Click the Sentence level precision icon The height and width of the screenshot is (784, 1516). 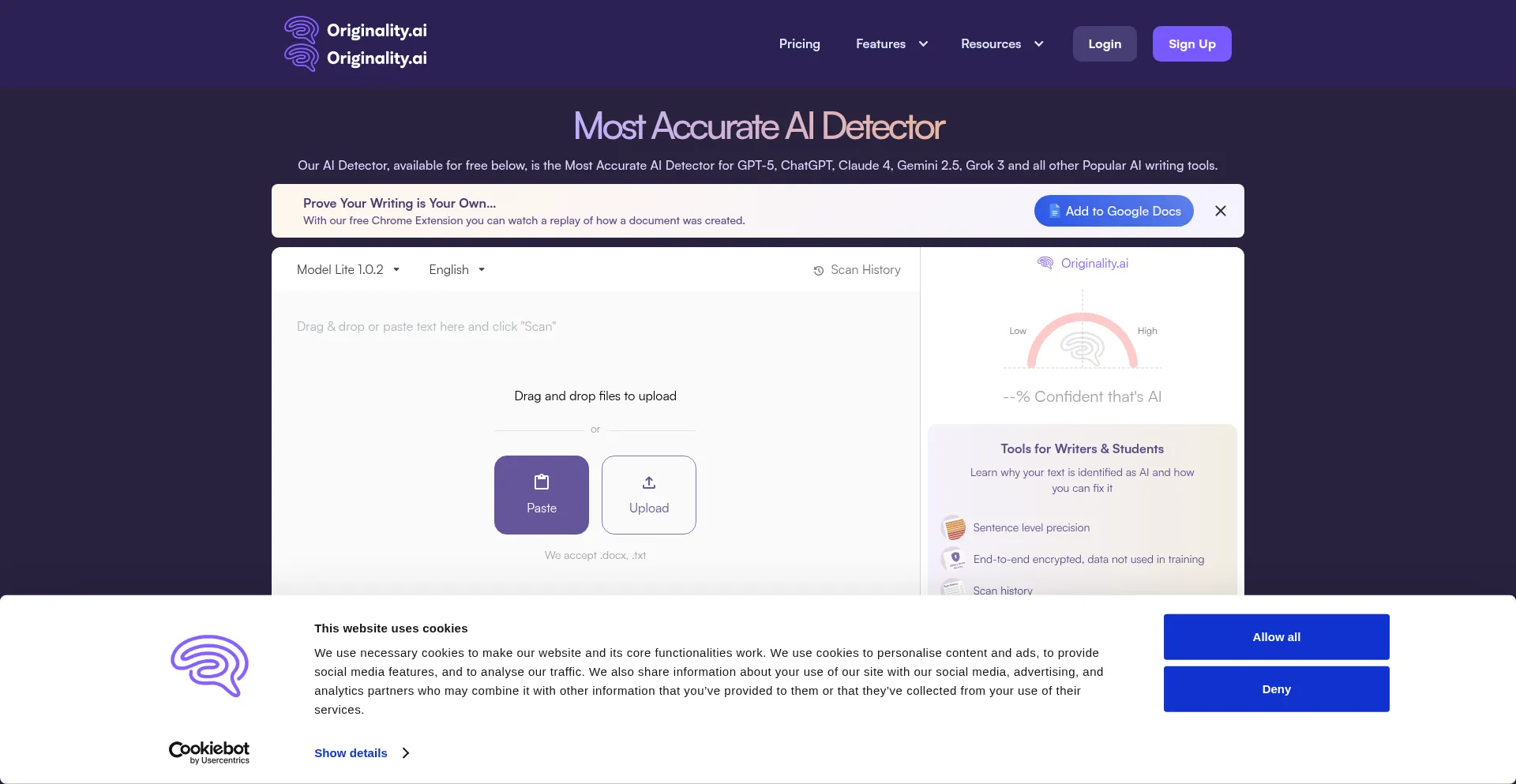pos(954,527)
